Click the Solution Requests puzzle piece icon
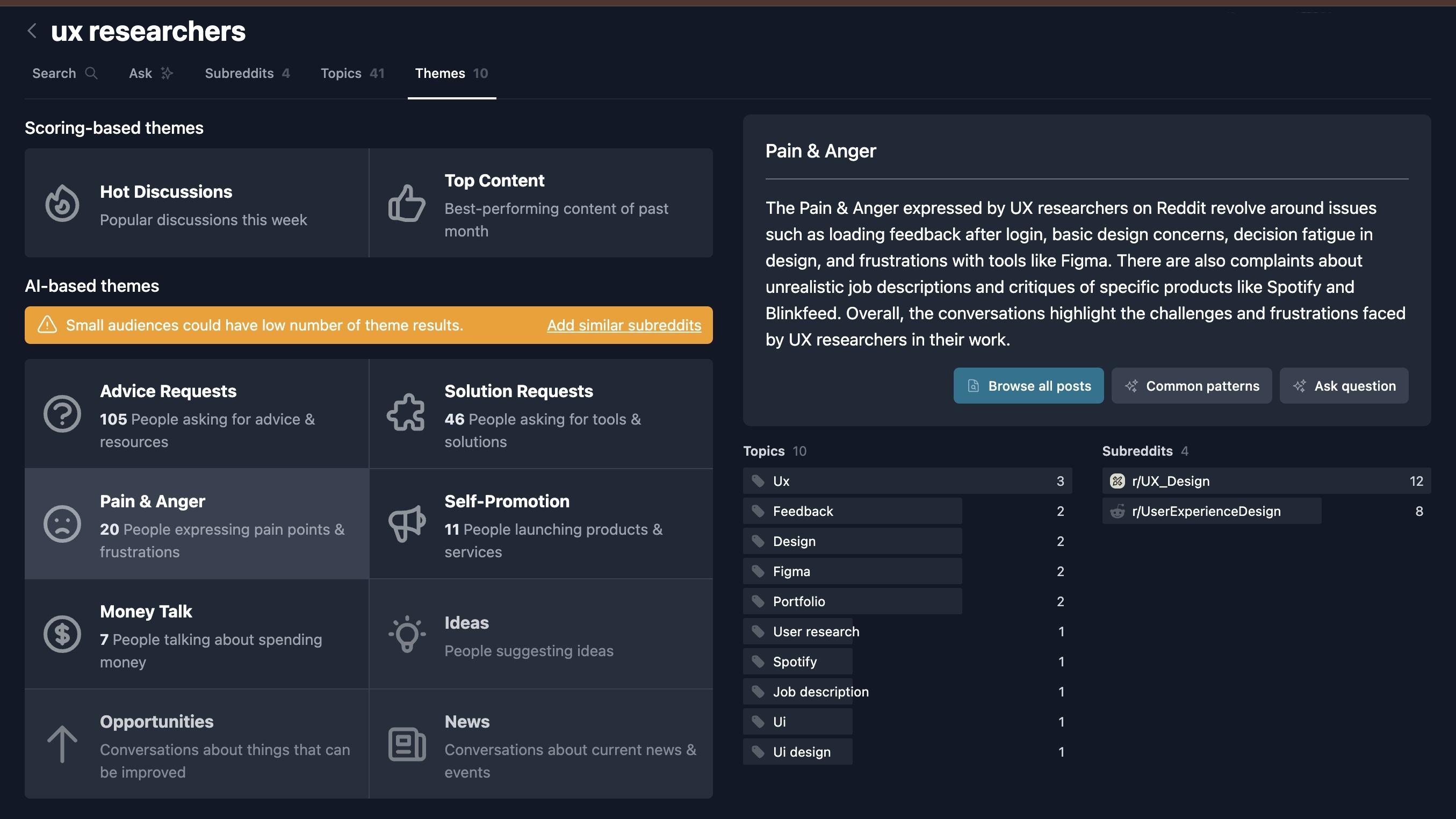Image resolution: width=1456 pixels, height=819 pixels. (x=406, y=413)
